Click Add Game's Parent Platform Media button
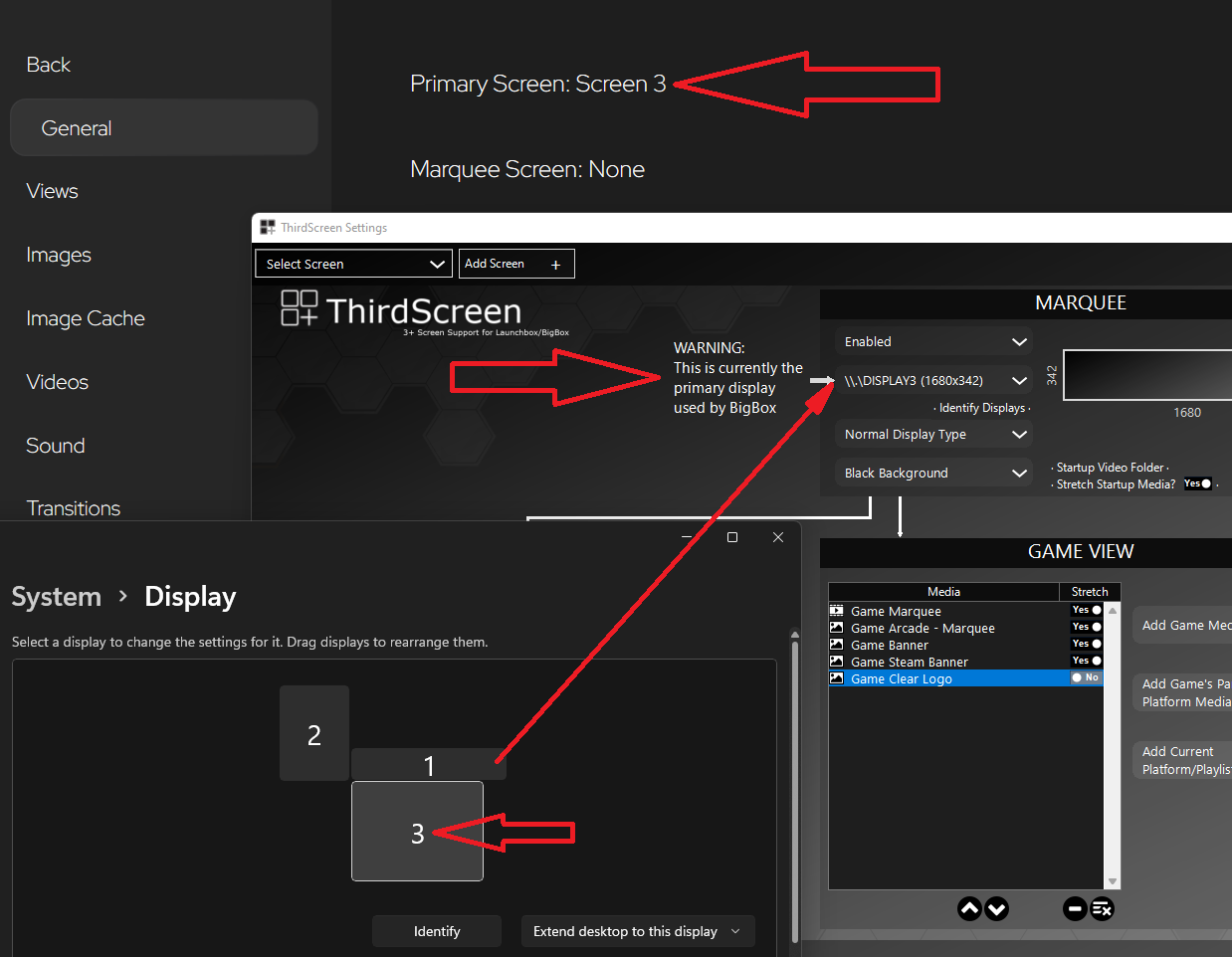The width and height of the screenshot is (1232, 957). pos(1182,692)
